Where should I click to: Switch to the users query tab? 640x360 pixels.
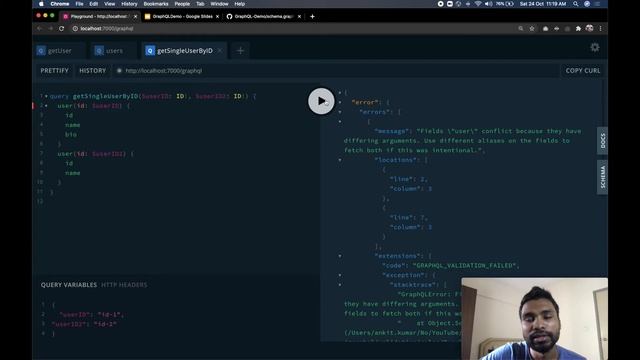point(114,51)
